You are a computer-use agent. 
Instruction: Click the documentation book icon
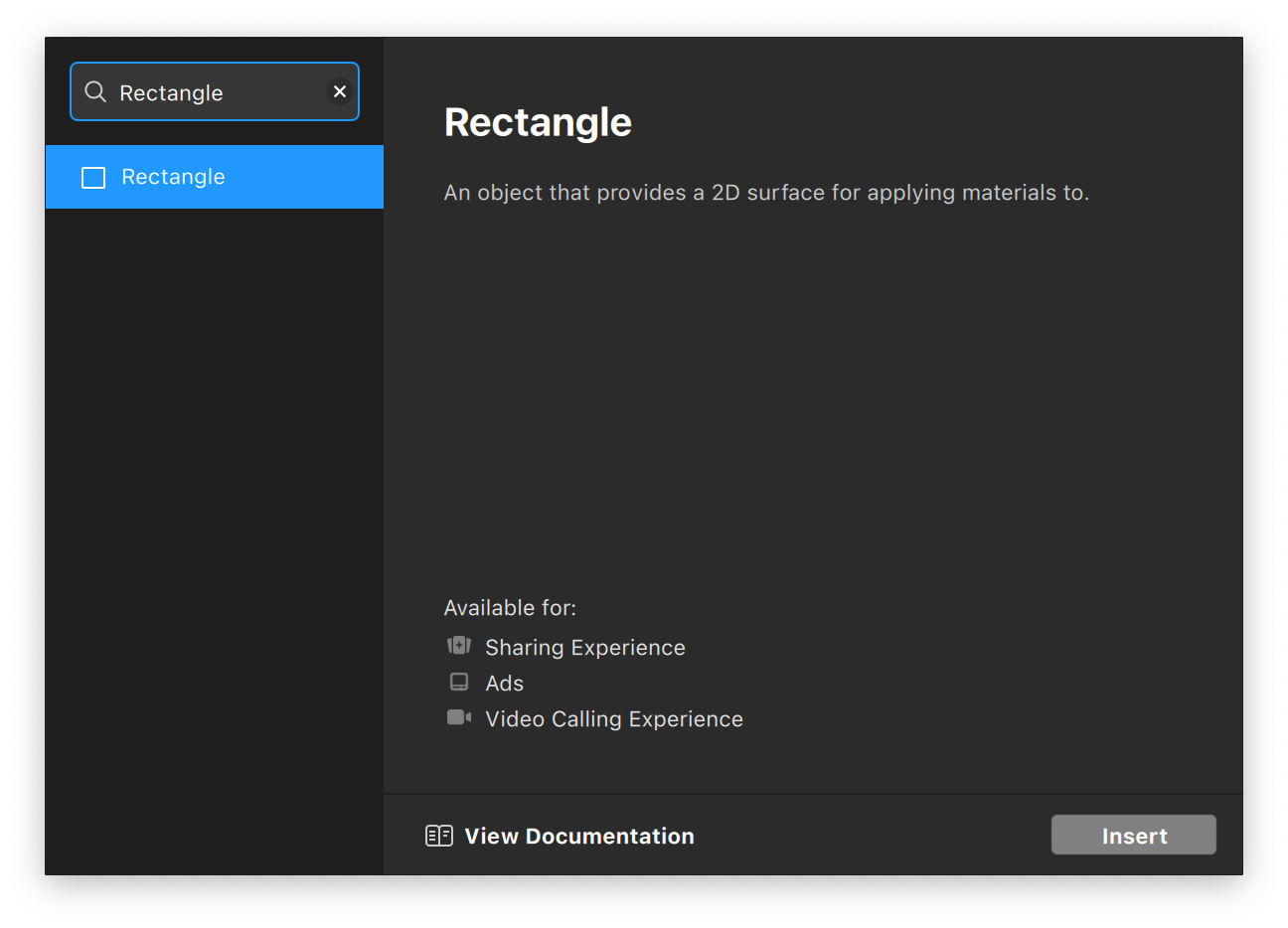438,836
